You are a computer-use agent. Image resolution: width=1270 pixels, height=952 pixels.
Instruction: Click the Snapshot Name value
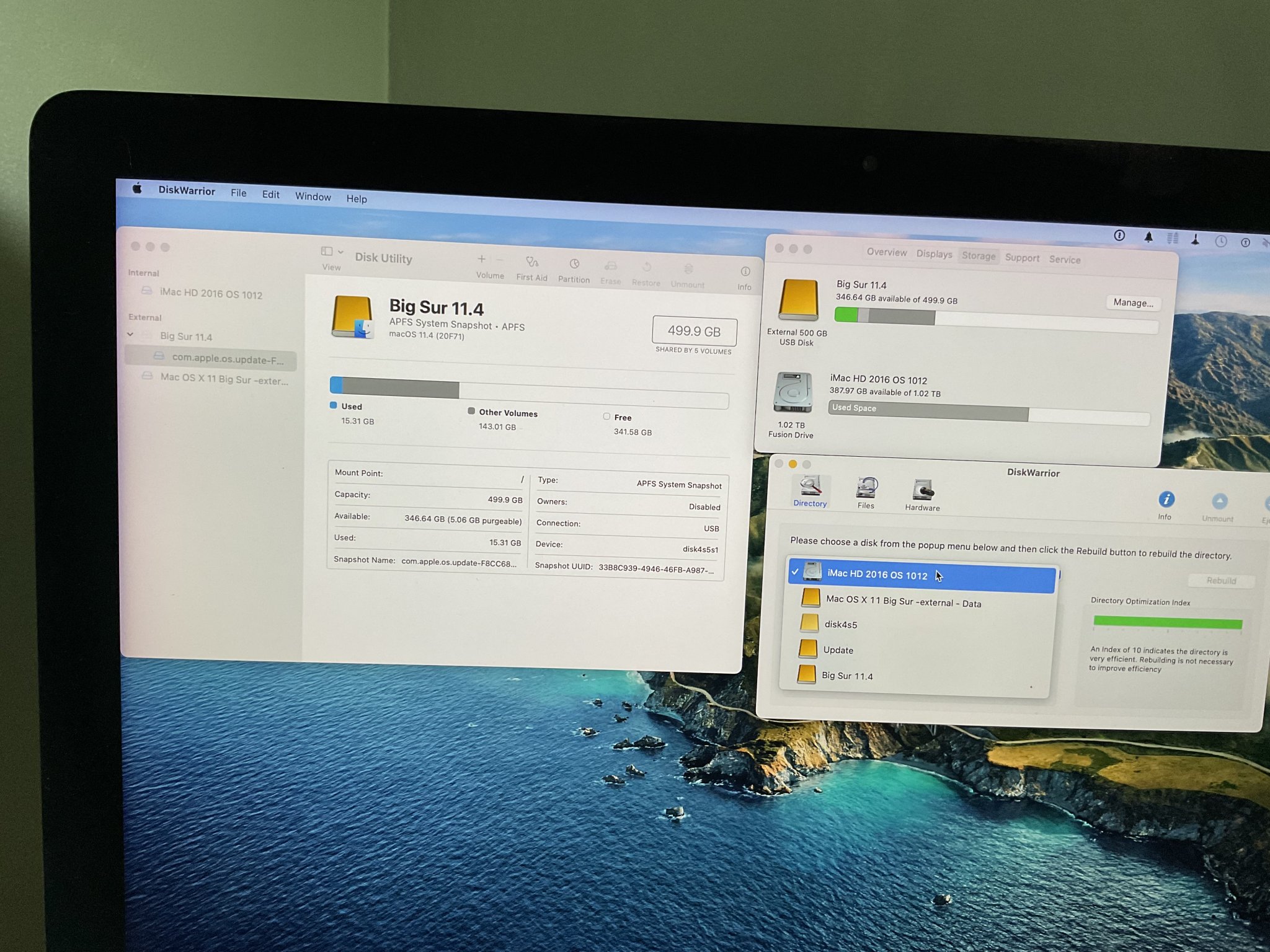[x=459, y=563]
